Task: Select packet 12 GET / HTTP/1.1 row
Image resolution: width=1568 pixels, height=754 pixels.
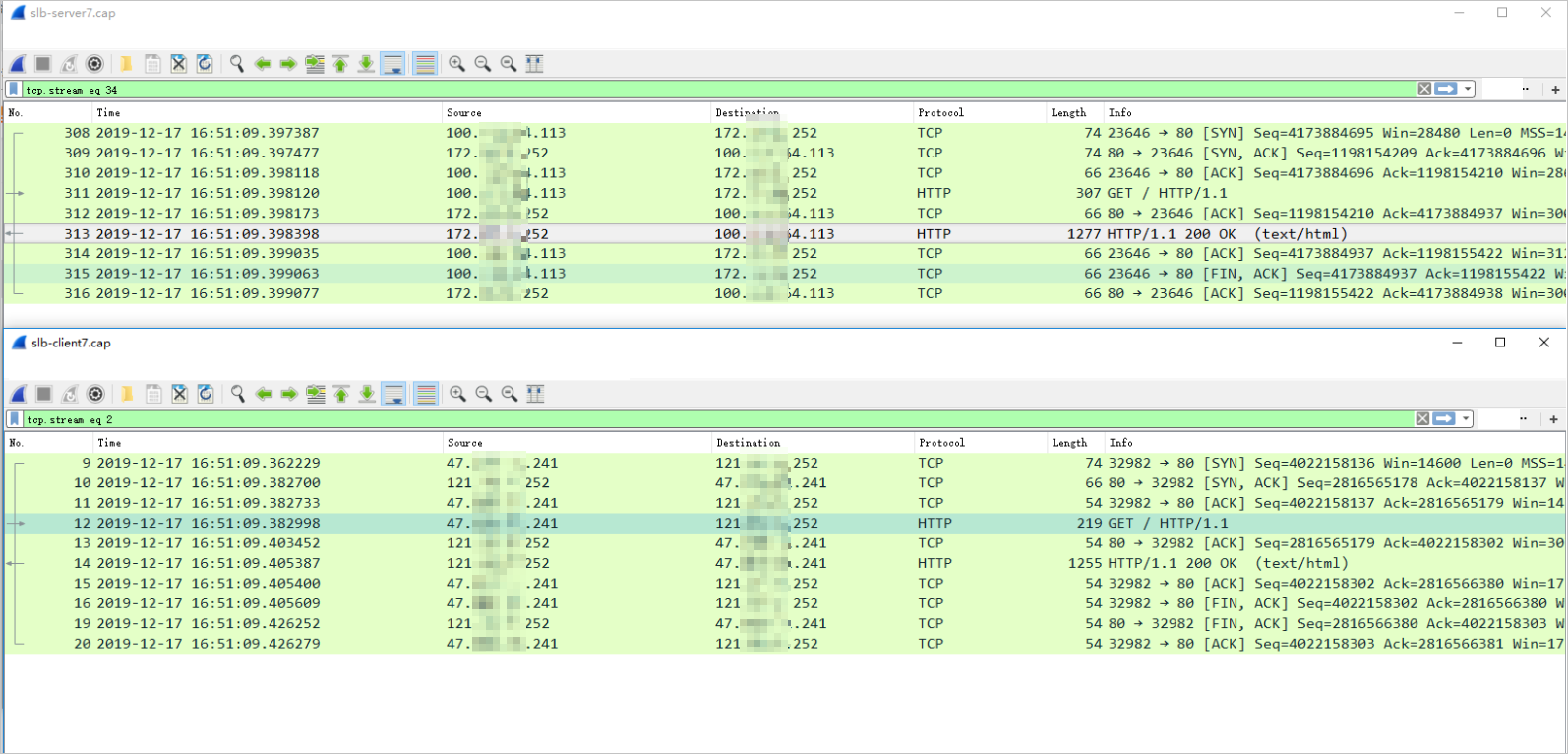Action: [784, 523]
